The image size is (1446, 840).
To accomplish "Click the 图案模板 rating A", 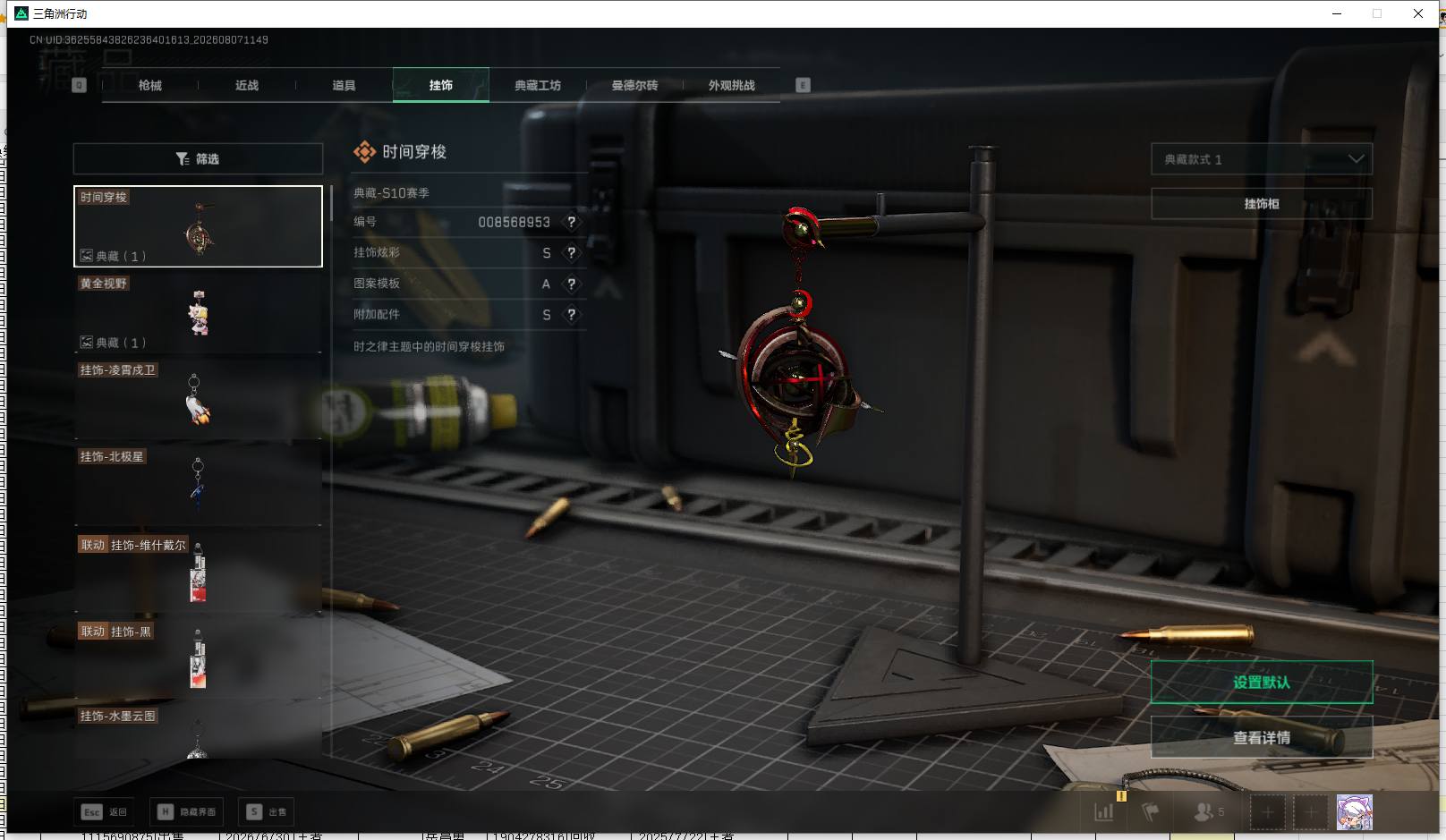I will (x=546, y=284).
